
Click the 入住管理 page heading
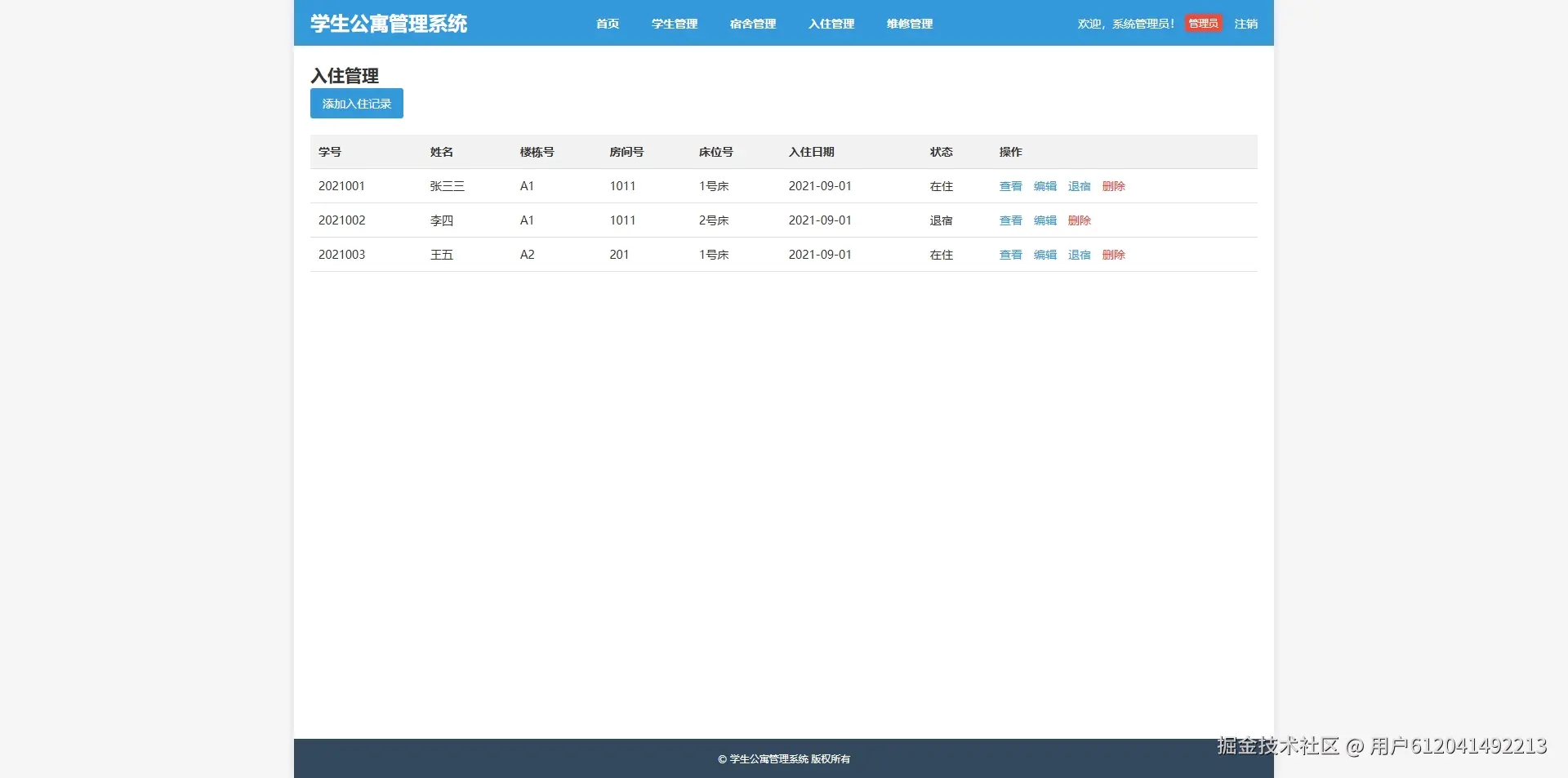345,76
